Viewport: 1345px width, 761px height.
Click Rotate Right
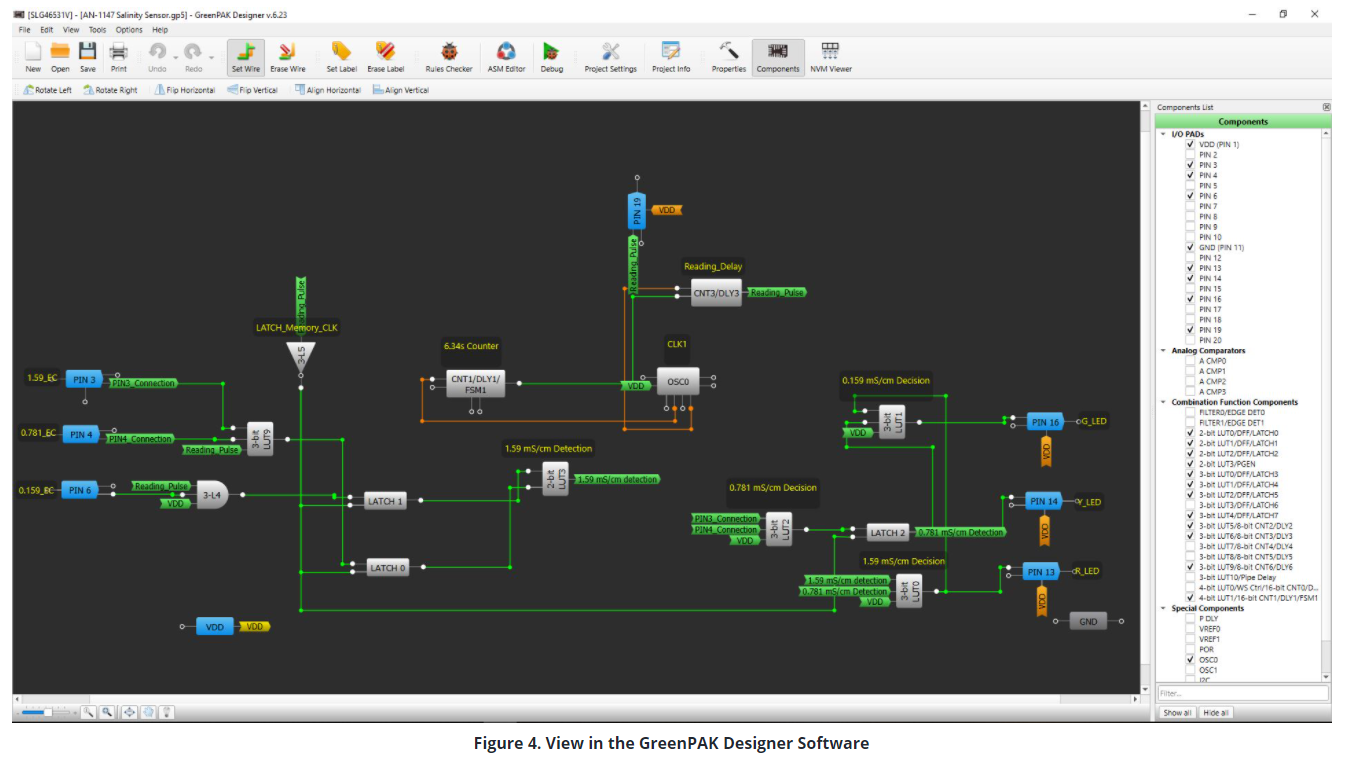click(110, 90)
